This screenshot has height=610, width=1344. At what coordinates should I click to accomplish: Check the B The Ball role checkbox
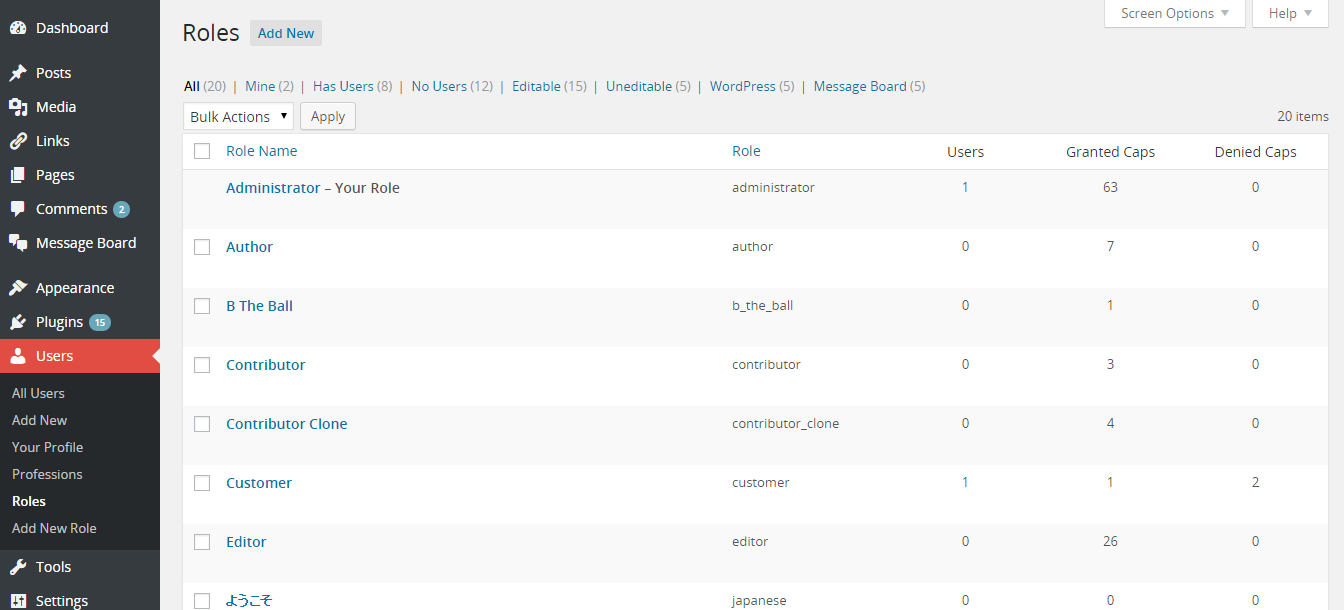coord(202,306)
